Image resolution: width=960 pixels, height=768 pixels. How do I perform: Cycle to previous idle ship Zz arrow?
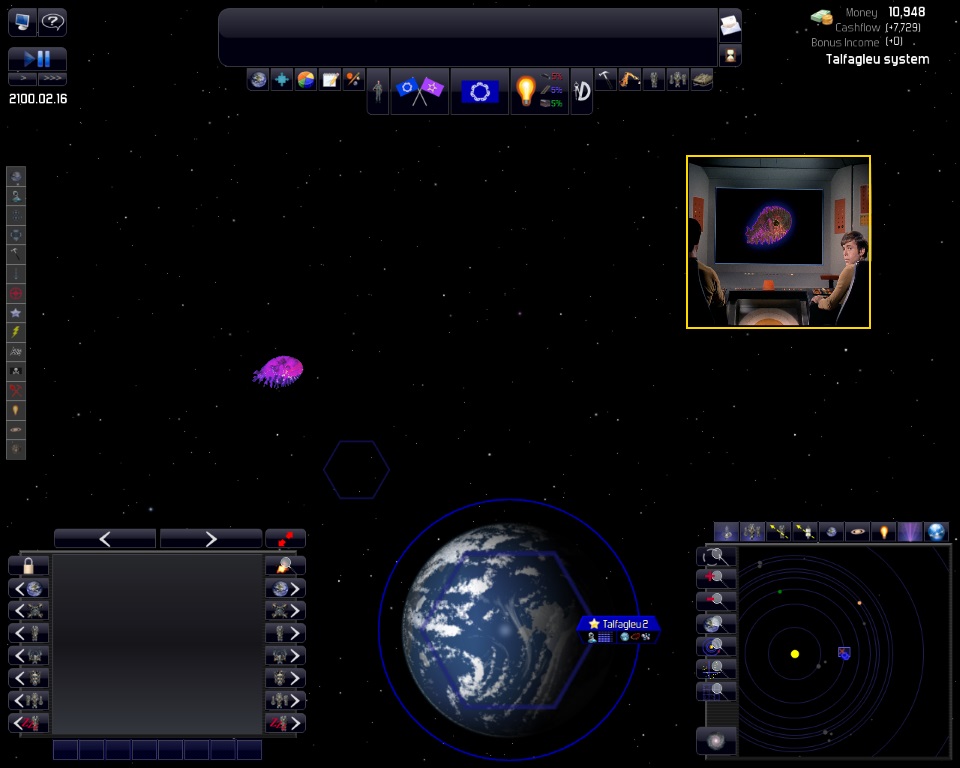click(28, 723)
